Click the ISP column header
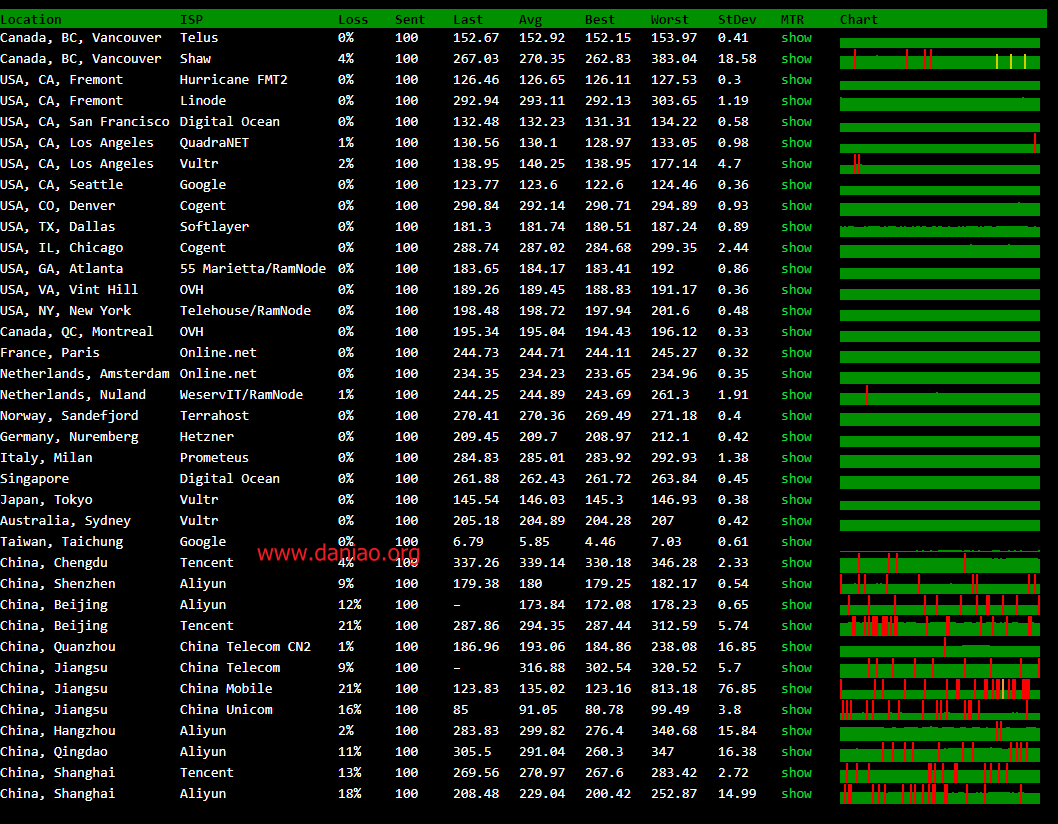The width and height of the screenshot is (1058, 824). (191, 20)
